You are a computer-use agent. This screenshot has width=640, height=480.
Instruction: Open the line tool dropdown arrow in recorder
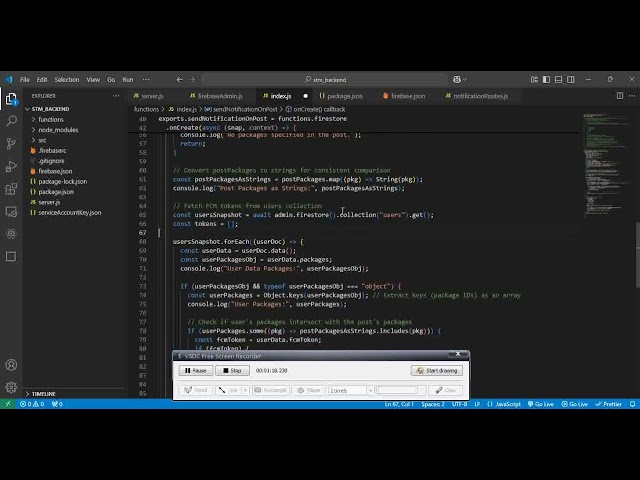point(245,390)
